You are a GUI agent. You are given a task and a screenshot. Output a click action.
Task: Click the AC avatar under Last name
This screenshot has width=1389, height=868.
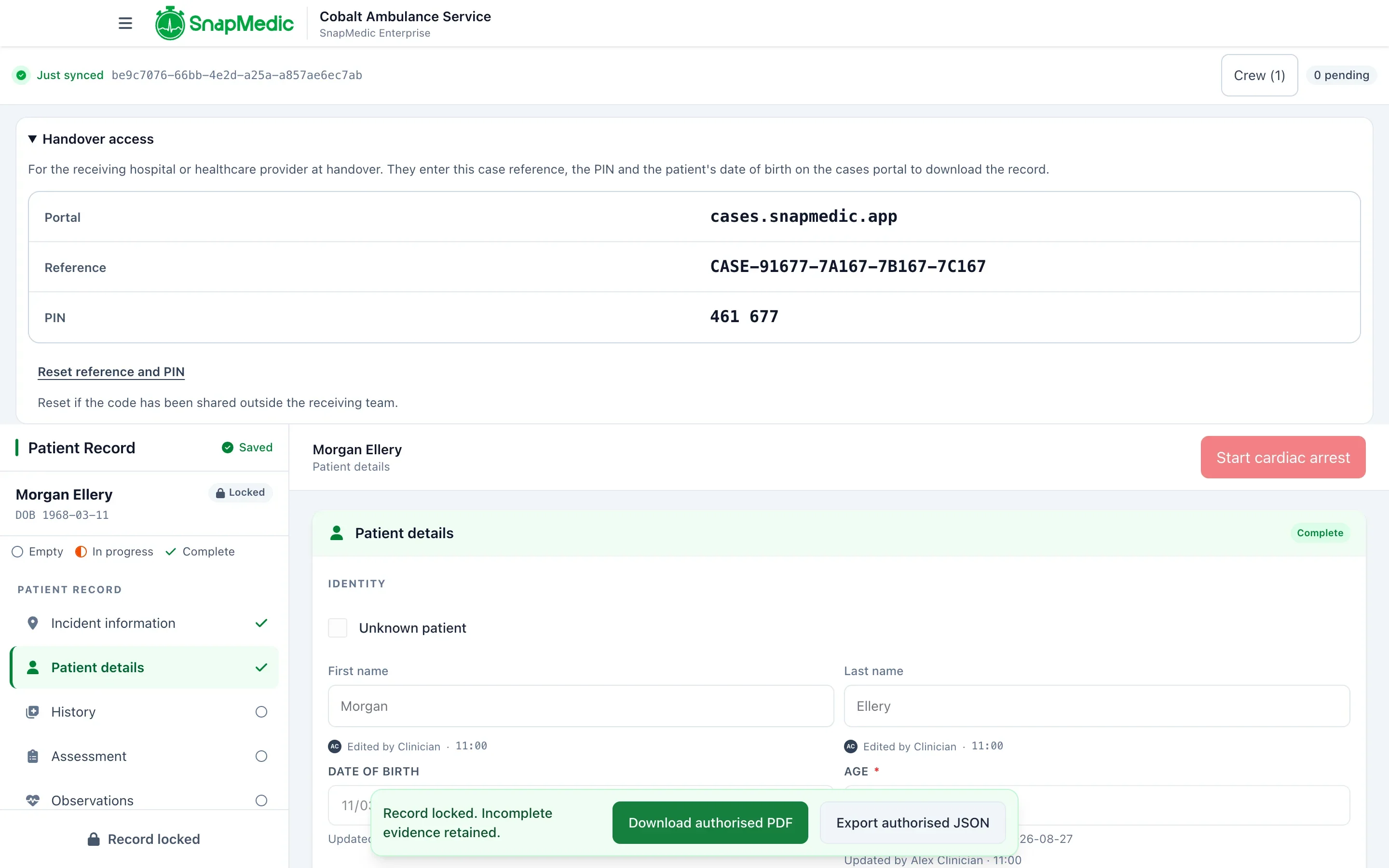pyautogui.click(x=851, y=746)
